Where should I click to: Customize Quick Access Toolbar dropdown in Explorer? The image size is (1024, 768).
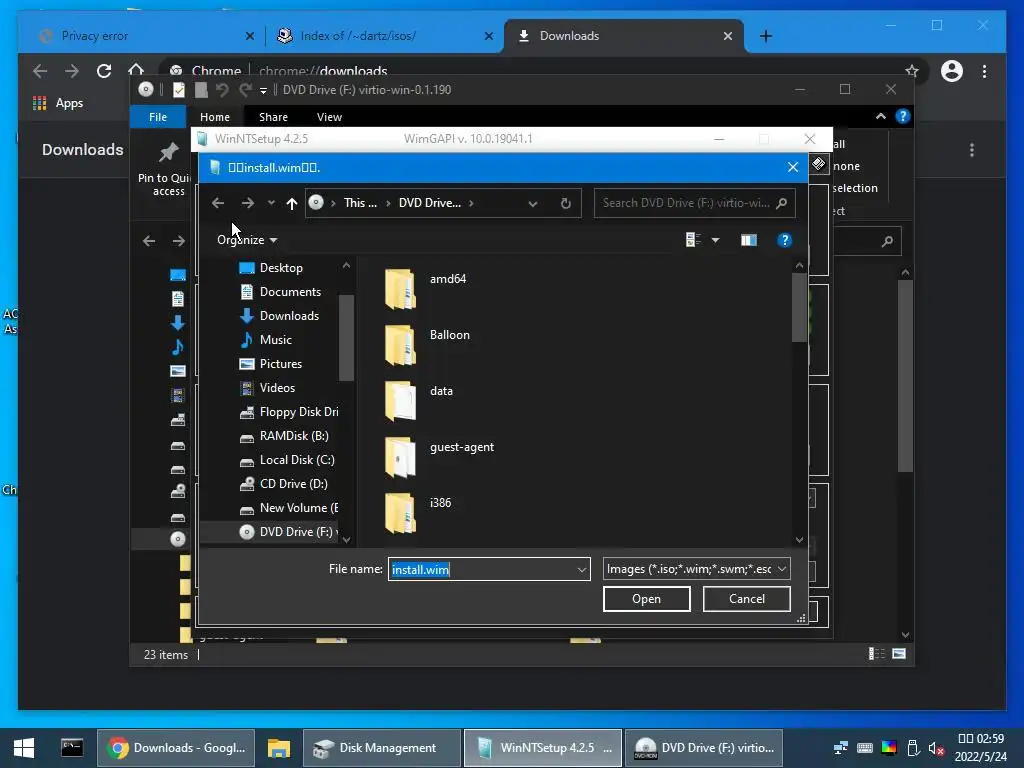(264, 90)
